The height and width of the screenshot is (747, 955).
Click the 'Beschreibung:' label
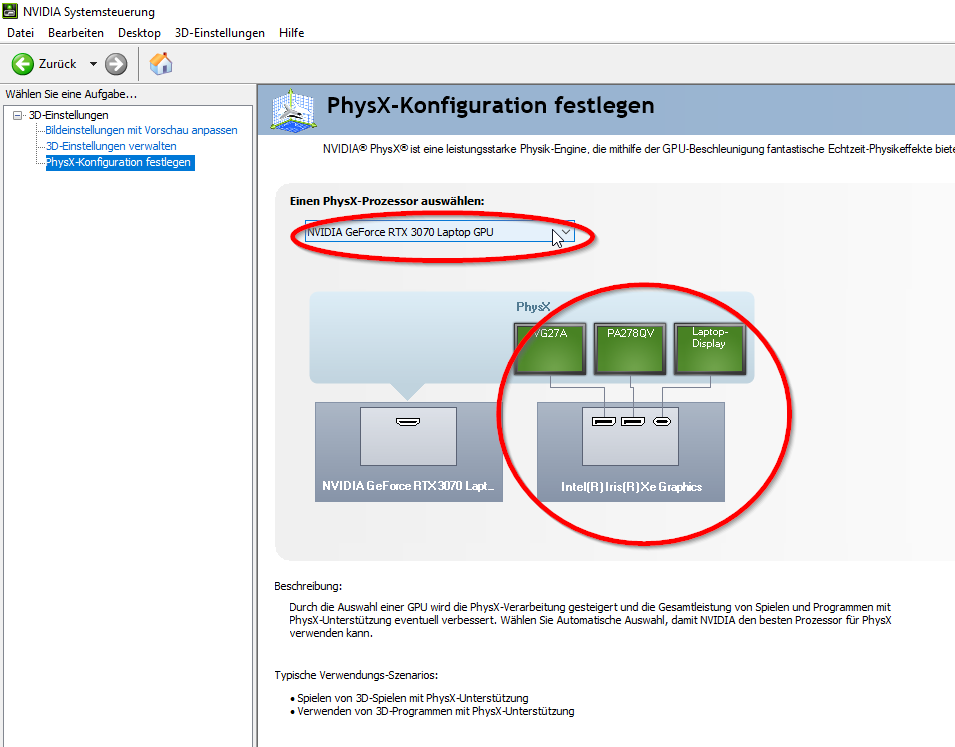308,586
